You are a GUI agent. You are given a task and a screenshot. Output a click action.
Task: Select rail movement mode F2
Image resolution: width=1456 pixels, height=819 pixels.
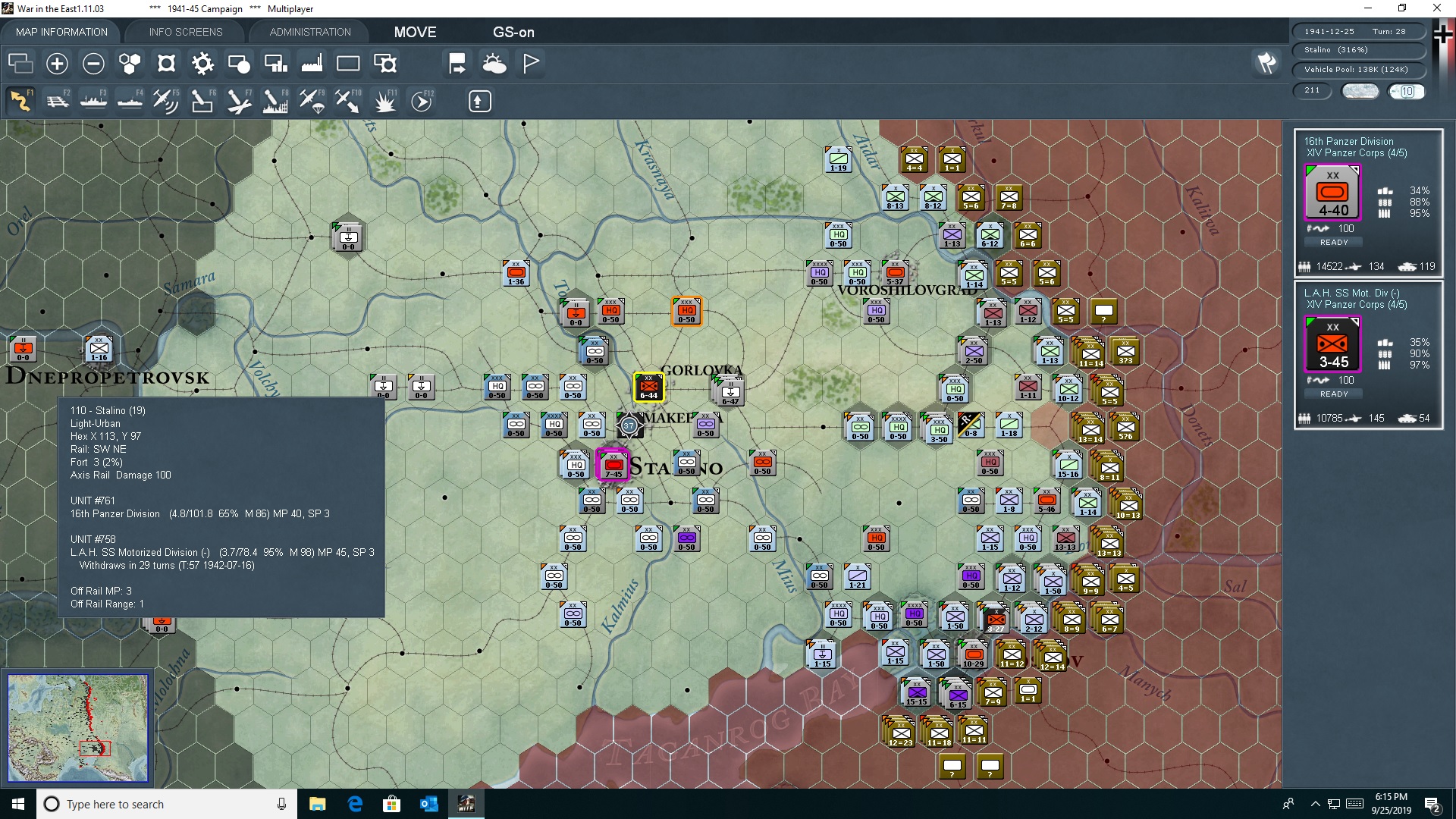[58, 101]
